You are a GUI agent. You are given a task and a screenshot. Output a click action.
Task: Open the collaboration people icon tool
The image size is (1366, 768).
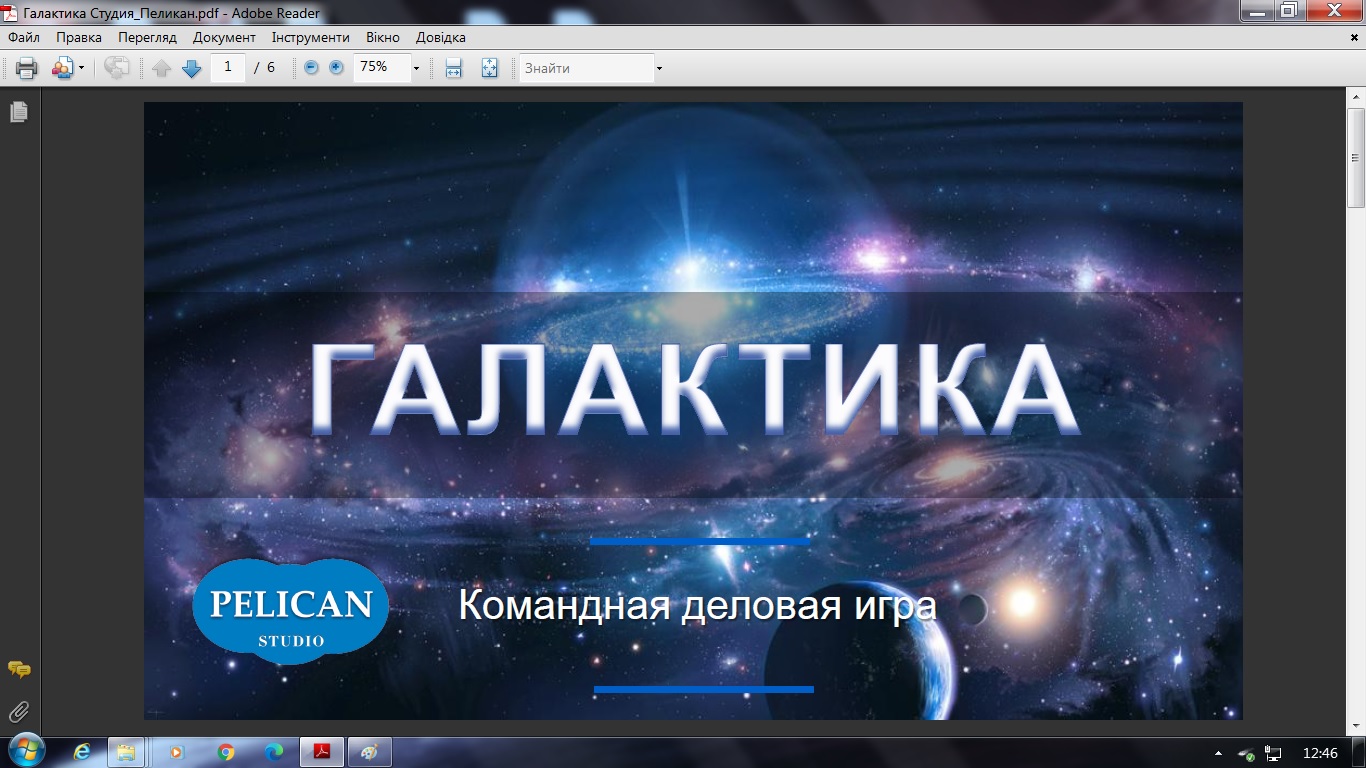[x=63, y=68]
